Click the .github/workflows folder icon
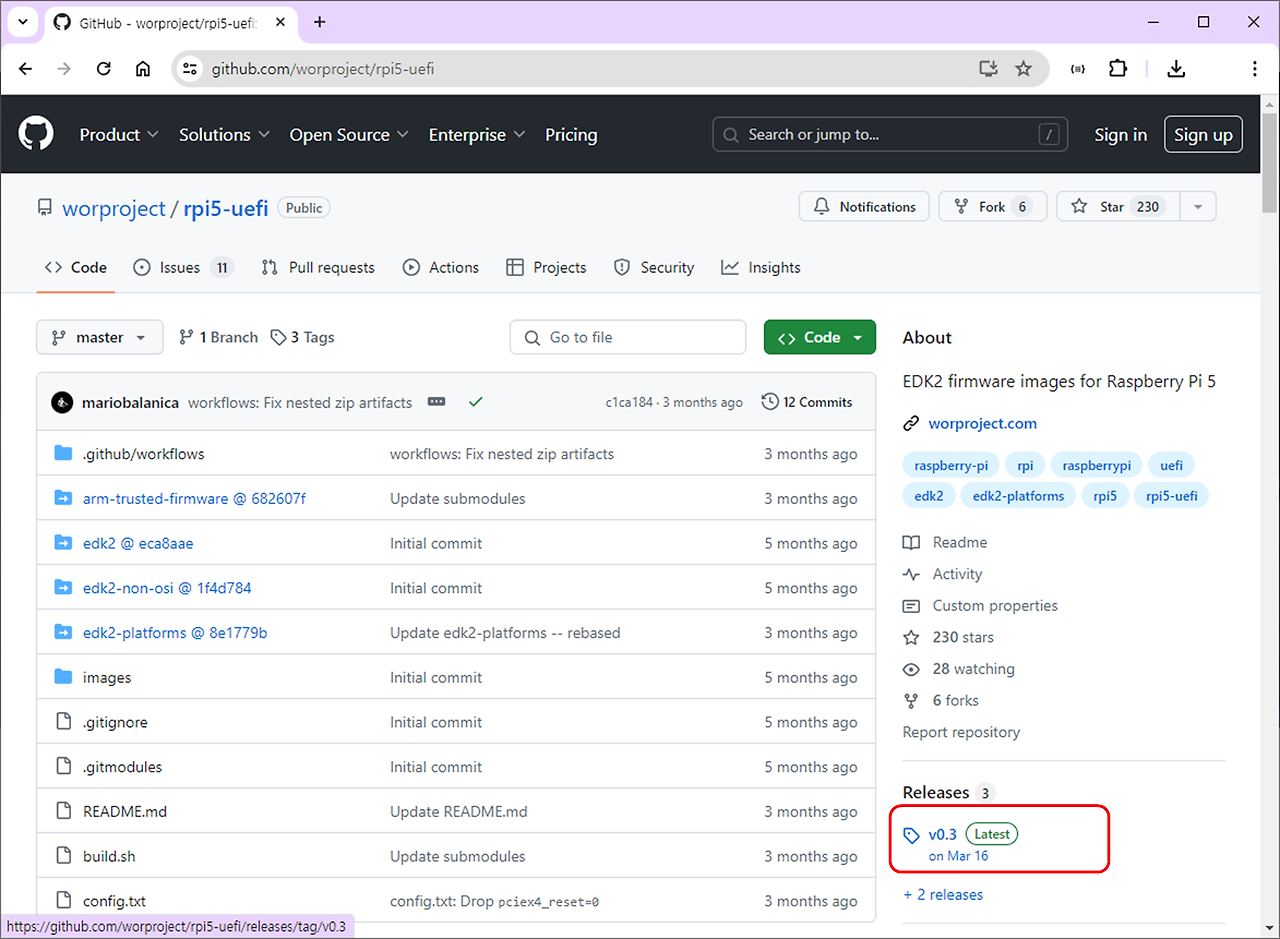 click(x=63, y=454)
